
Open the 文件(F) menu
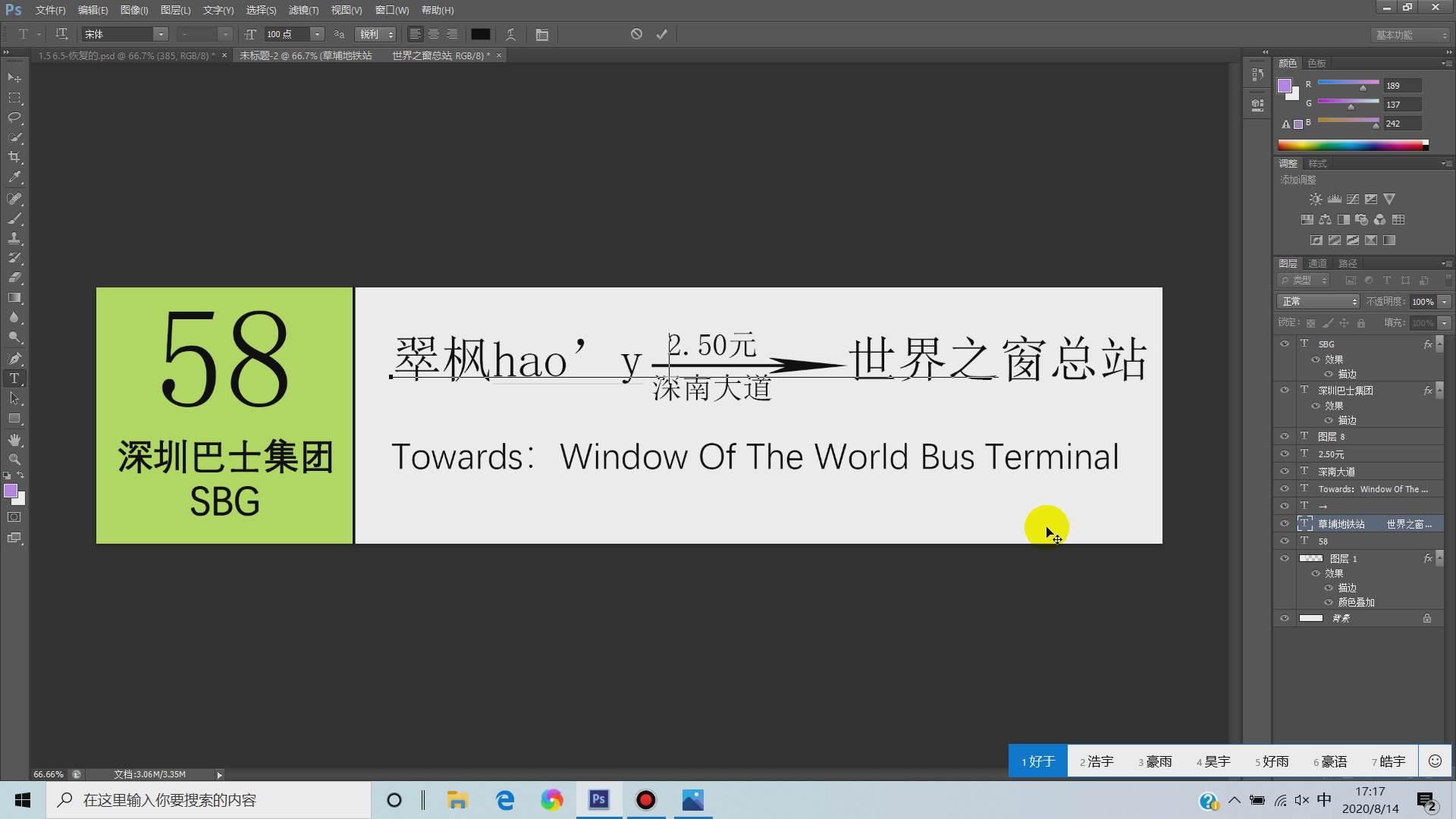[x=50, y=10]
